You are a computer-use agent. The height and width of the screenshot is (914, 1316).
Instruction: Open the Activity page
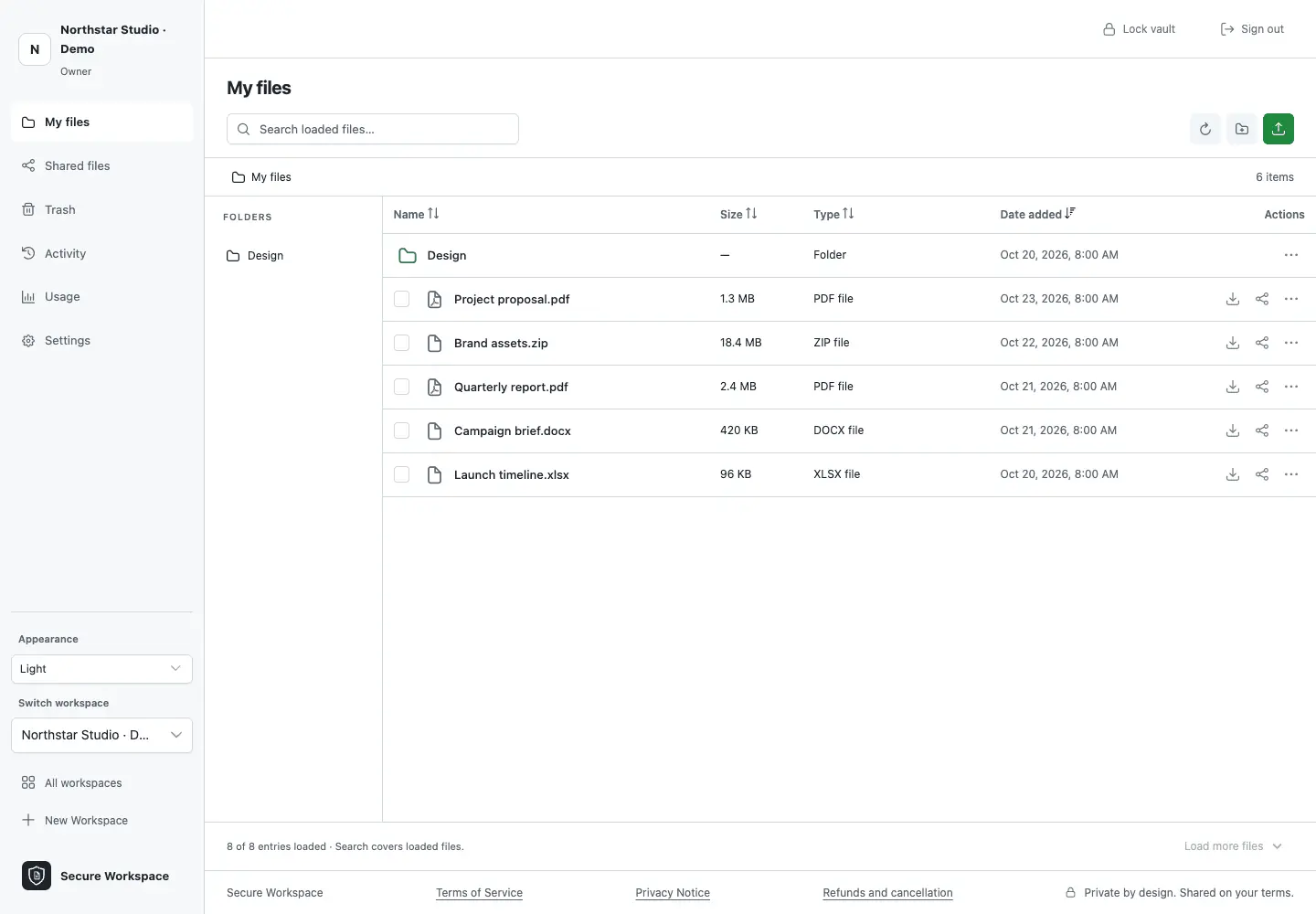tap(101, 253)
